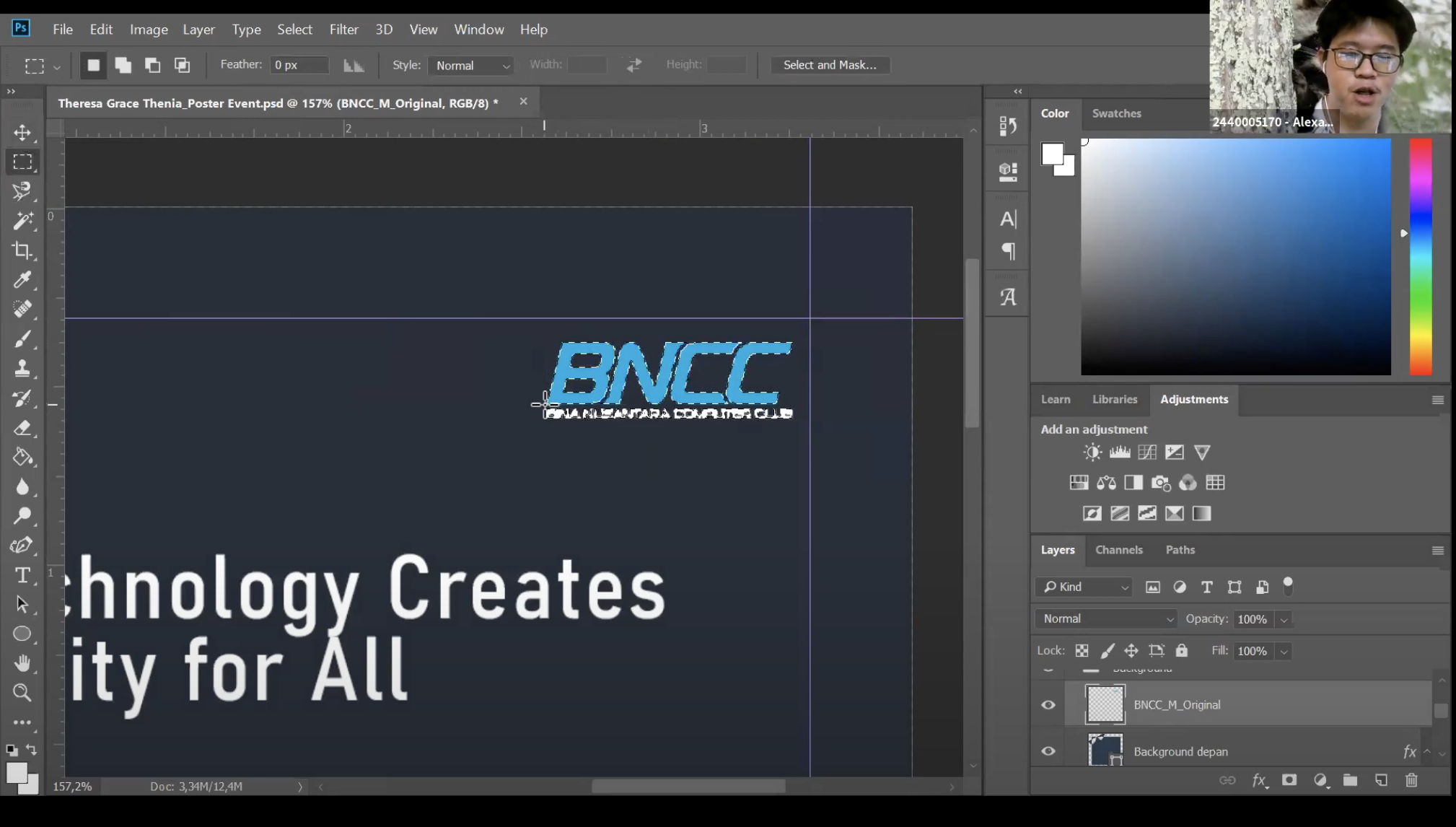Image resolution: width=1456 pixels, height=827 pixels.
Task: Add a Color Balance adjustment
Action: coord(1106,482)
